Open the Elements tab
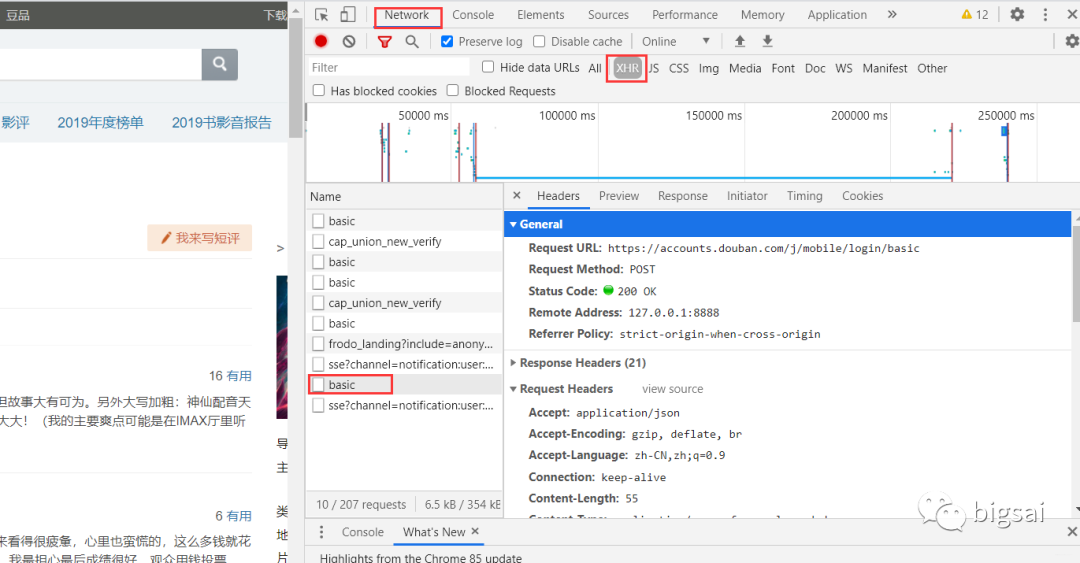The height and width of the screenshot is (563, 1080). 541,14
